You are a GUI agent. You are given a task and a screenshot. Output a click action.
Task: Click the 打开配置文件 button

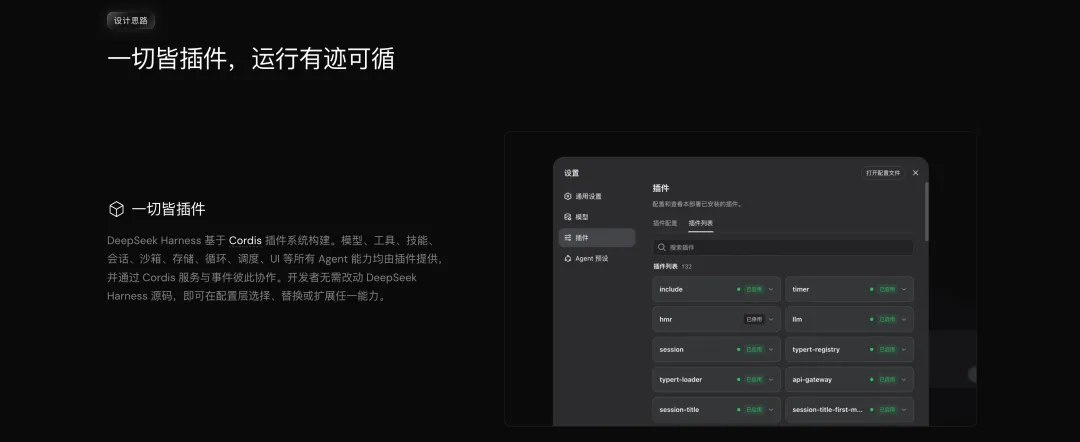click(x=883, y=173)
